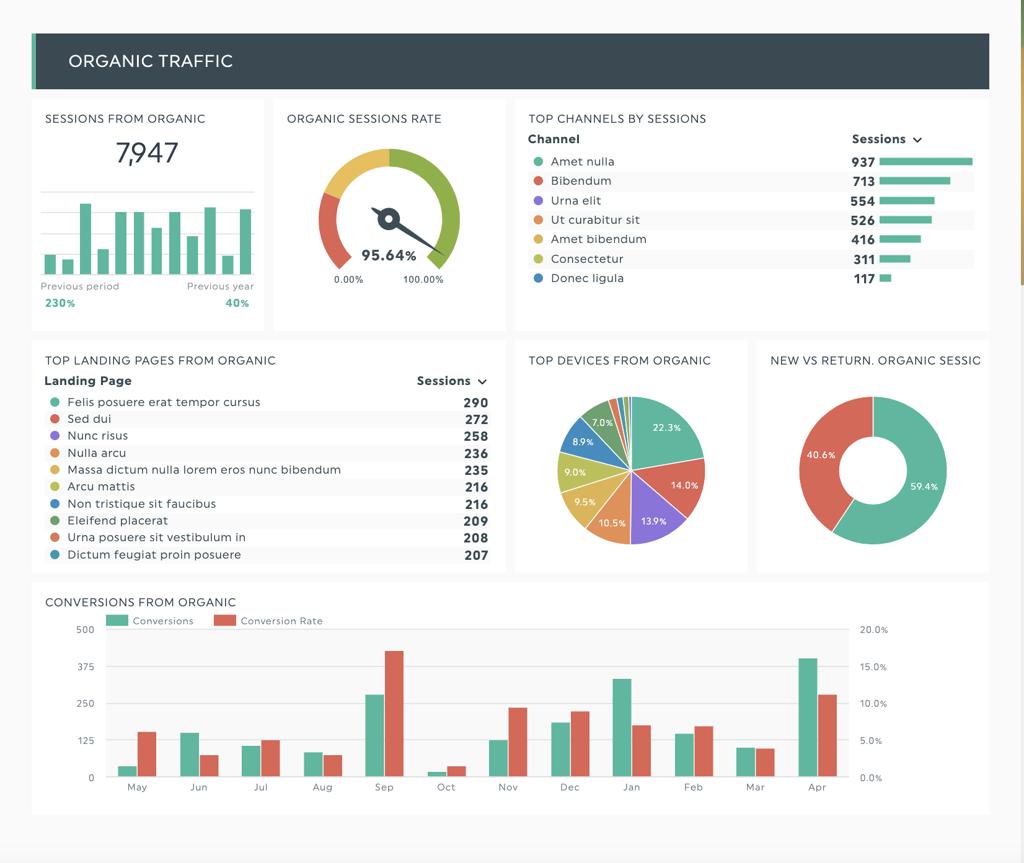1024x863 pixels.
Task: Click the red dot beside Bibendum channel
Action: [538, 181]
